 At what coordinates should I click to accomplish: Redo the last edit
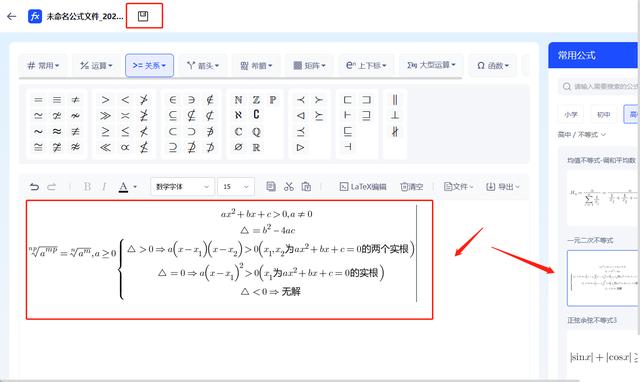pyautogui.click(x=51, y=187)
